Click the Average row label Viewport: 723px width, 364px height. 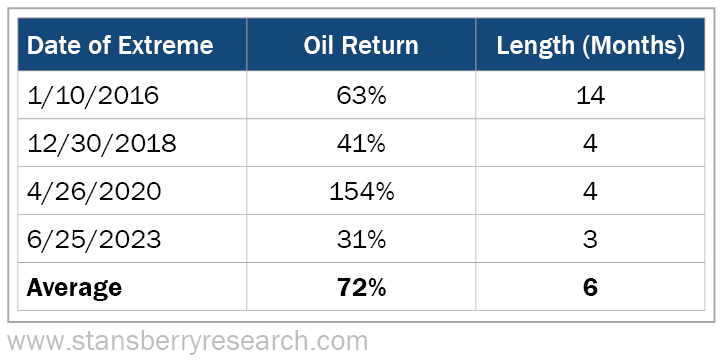[x=74, y=288]
